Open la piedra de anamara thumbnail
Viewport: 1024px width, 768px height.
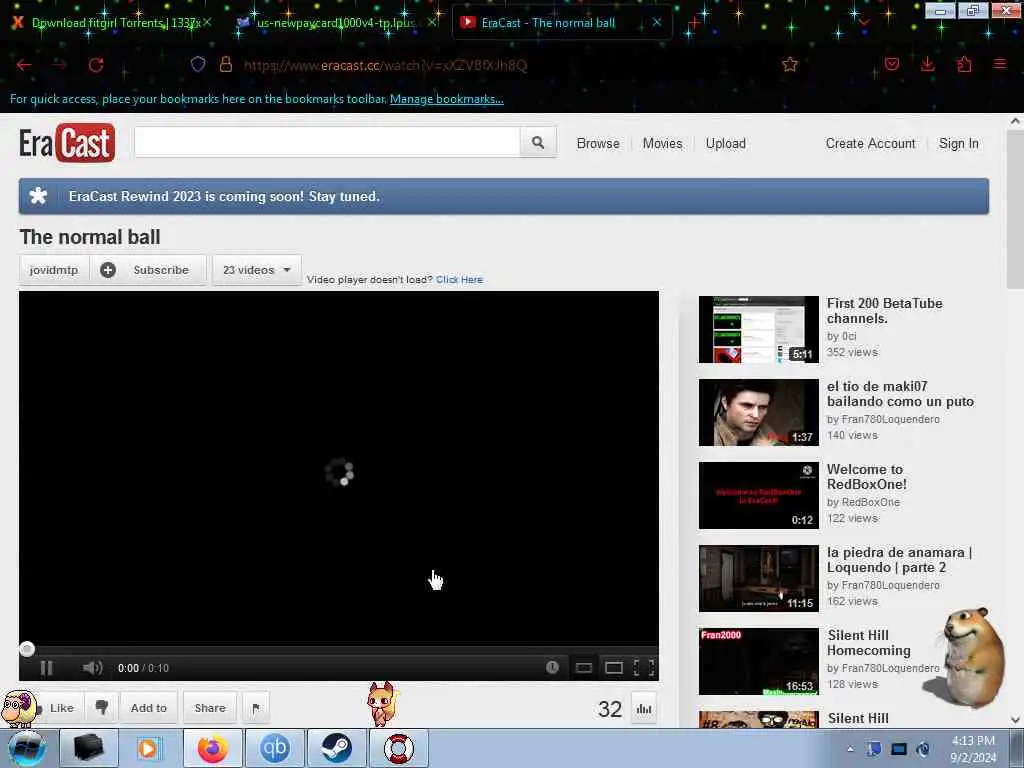click(758, 578)
